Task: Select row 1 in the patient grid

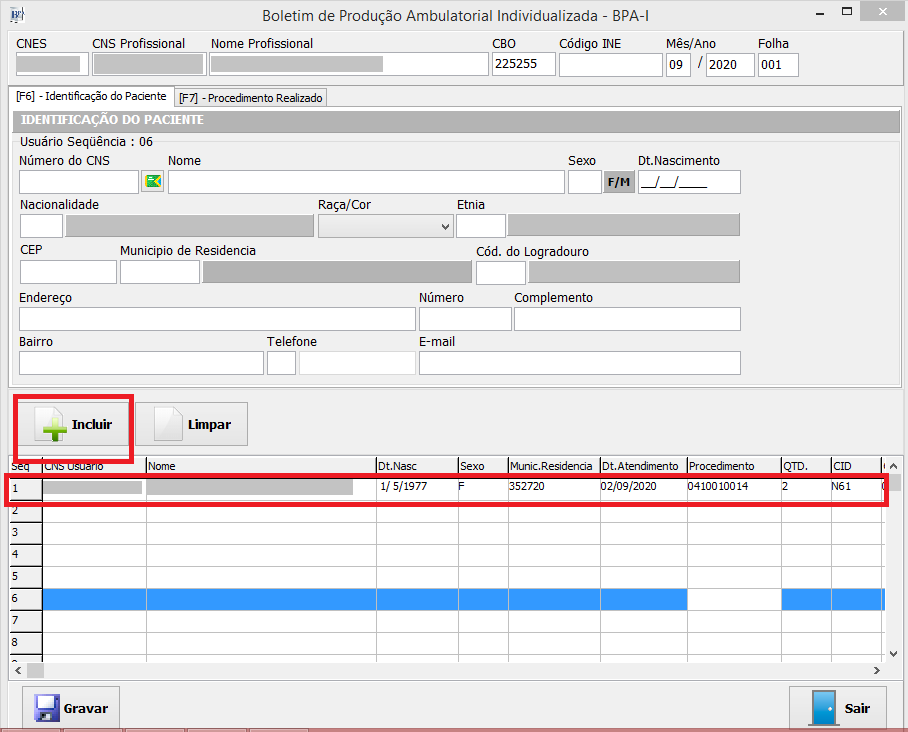Action: point(24,488)
